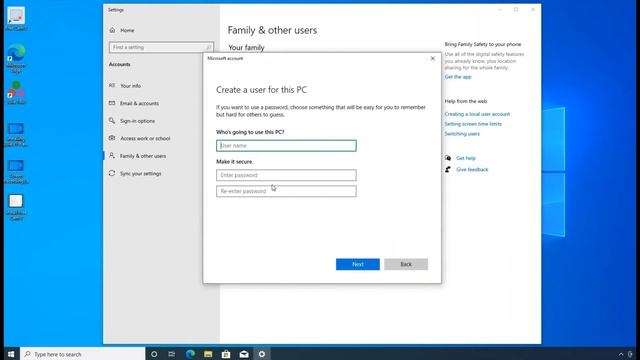Open Sync your settings page
The width and height of the screenshot is (640, 360).
pos(140,173)
